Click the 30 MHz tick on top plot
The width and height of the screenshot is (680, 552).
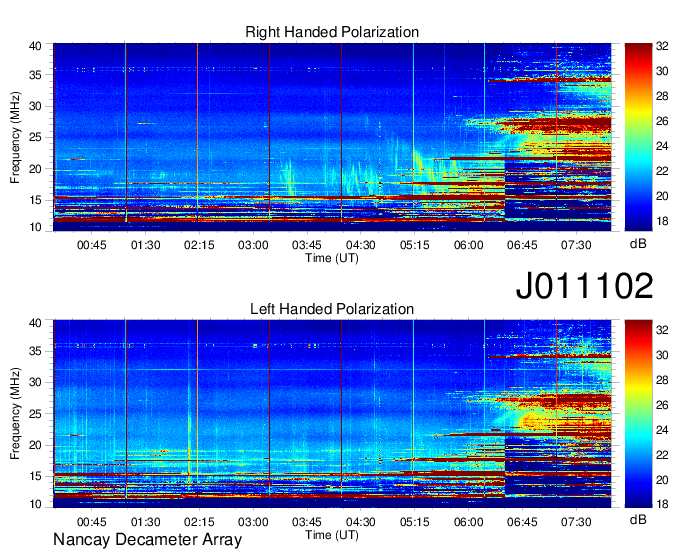click(x=35, y=106)
